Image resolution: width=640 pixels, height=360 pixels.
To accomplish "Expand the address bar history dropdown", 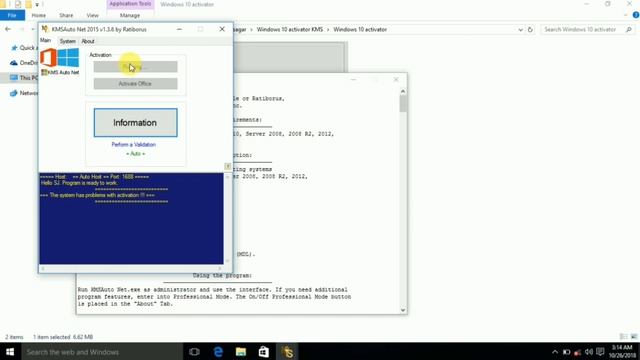I will [520, 29].
